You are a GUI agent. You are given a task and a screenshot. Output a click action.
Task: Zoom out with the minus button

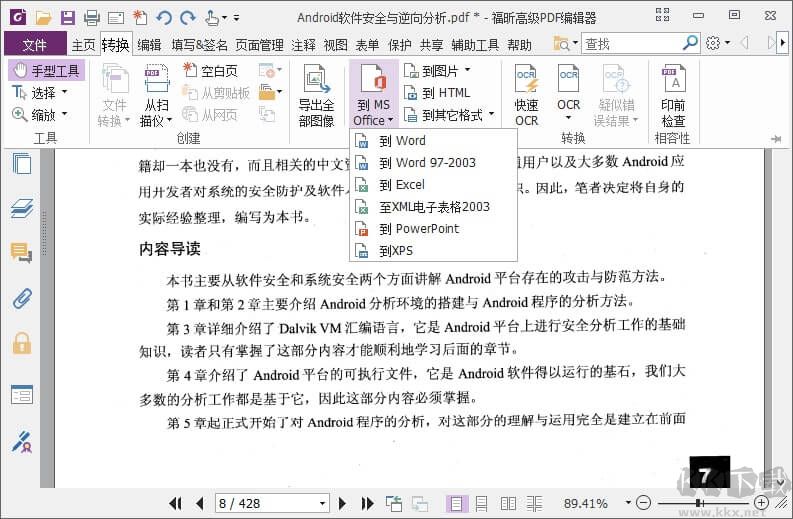pos(643,503)
